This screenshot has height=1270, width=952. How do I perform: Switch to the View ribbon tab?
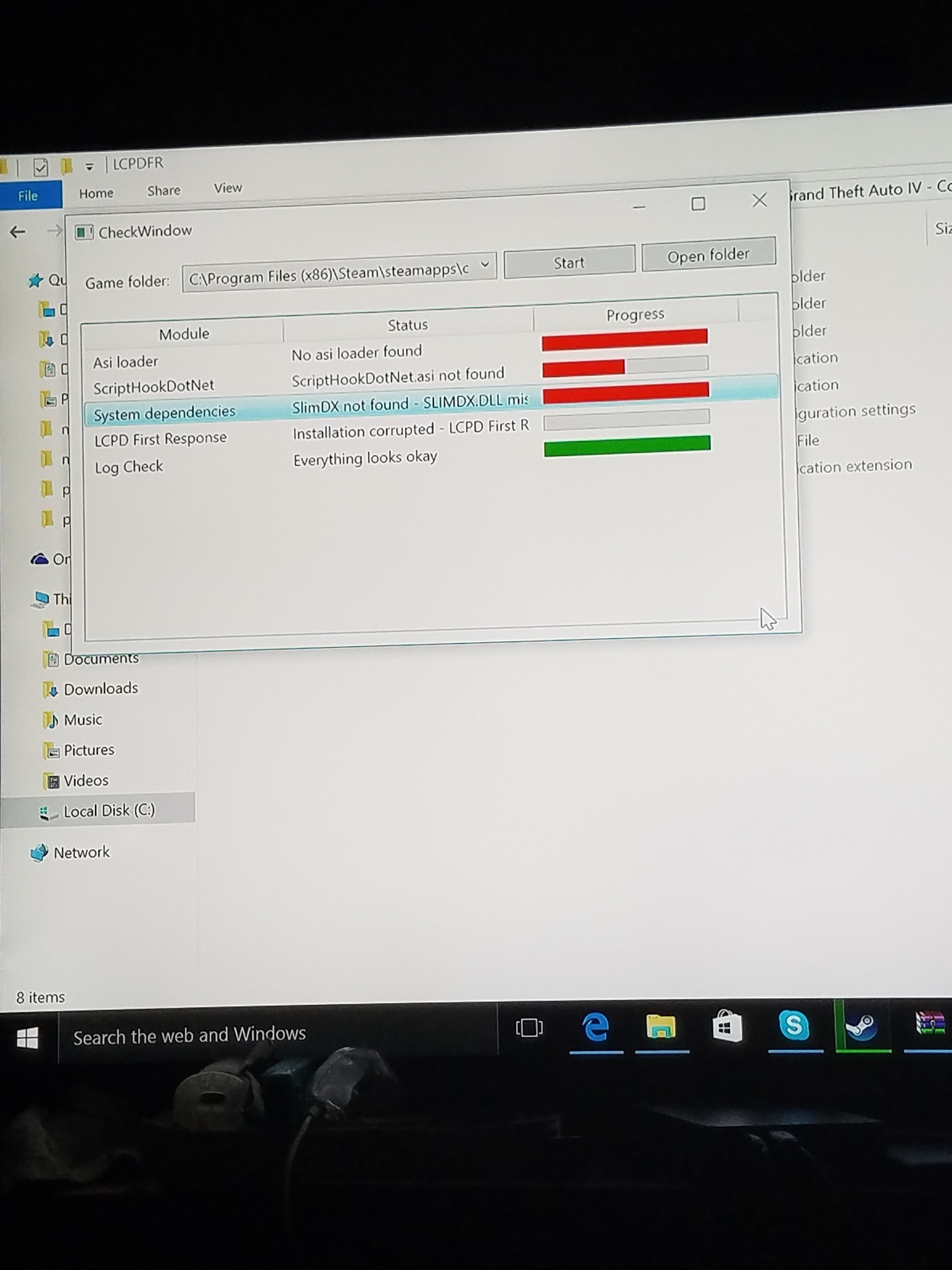tap(228, 188)
